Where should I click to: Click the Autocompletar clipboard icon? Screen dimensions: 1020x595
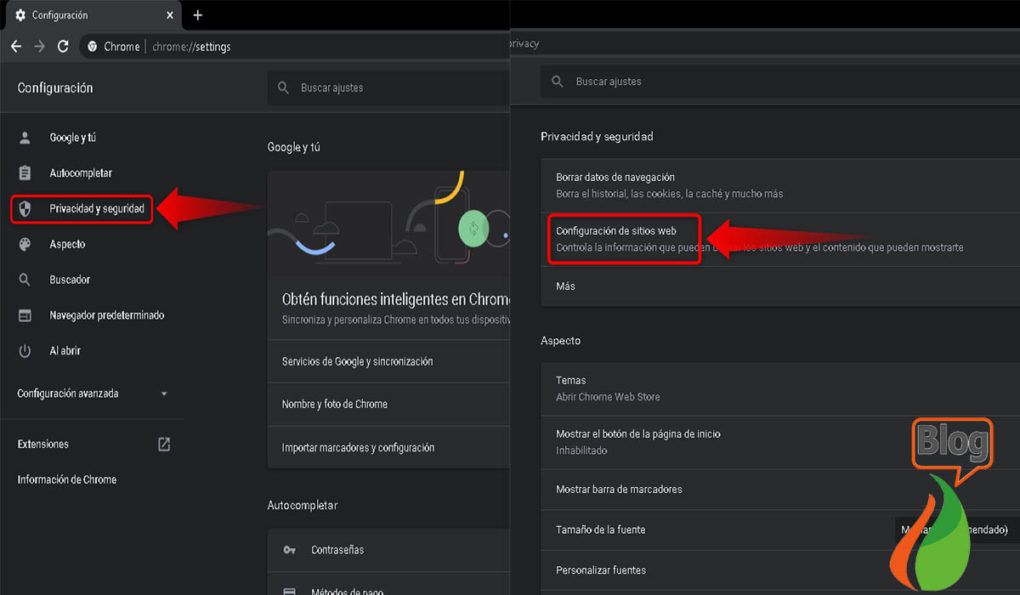[25, 173]
